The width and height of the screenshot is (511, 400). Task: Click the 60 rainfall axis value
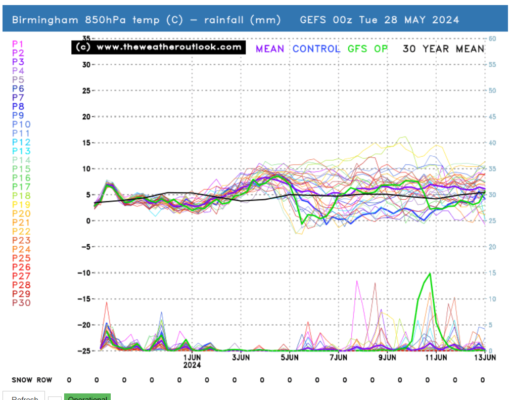point(492,39)
